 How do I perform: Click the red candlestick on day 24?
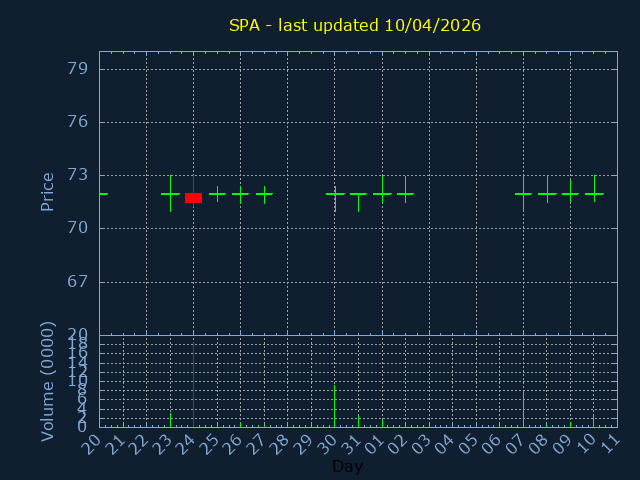(x=193, y=198)
